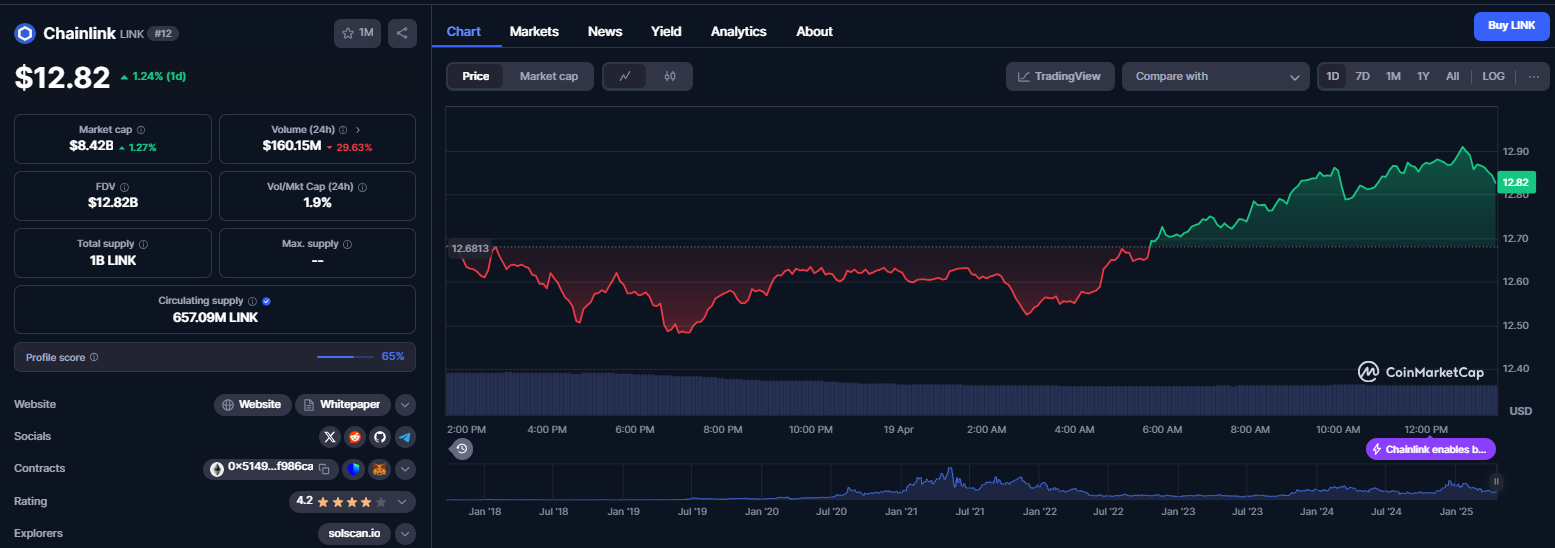
Task: Set chart range to 1Y
Action: pyautogui.click(x=1423, y=76)
